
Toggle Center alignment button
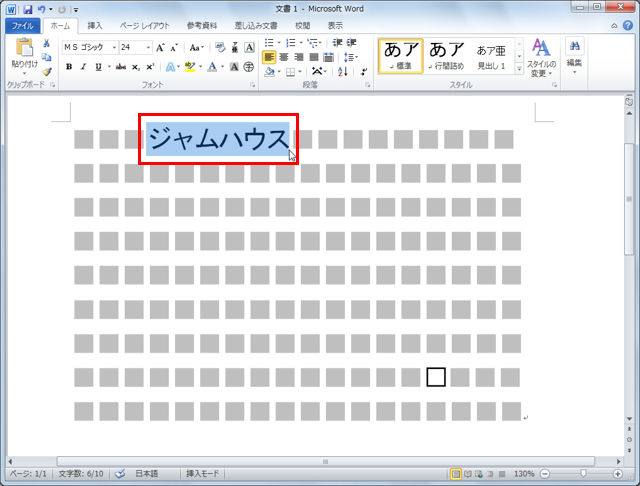[x=284, y=57]
